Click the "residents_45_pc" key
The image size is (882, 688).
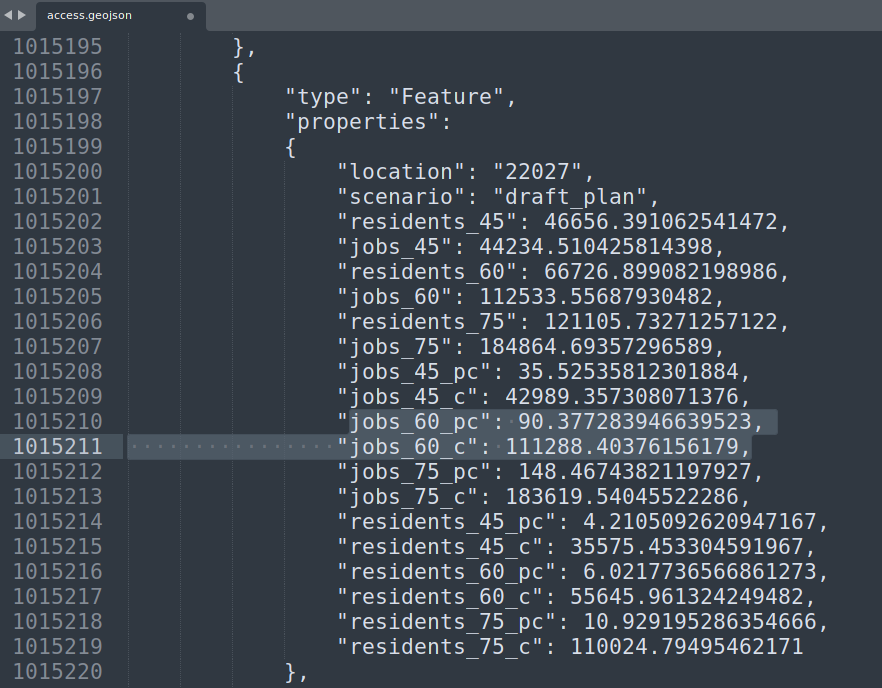(446, 521)
